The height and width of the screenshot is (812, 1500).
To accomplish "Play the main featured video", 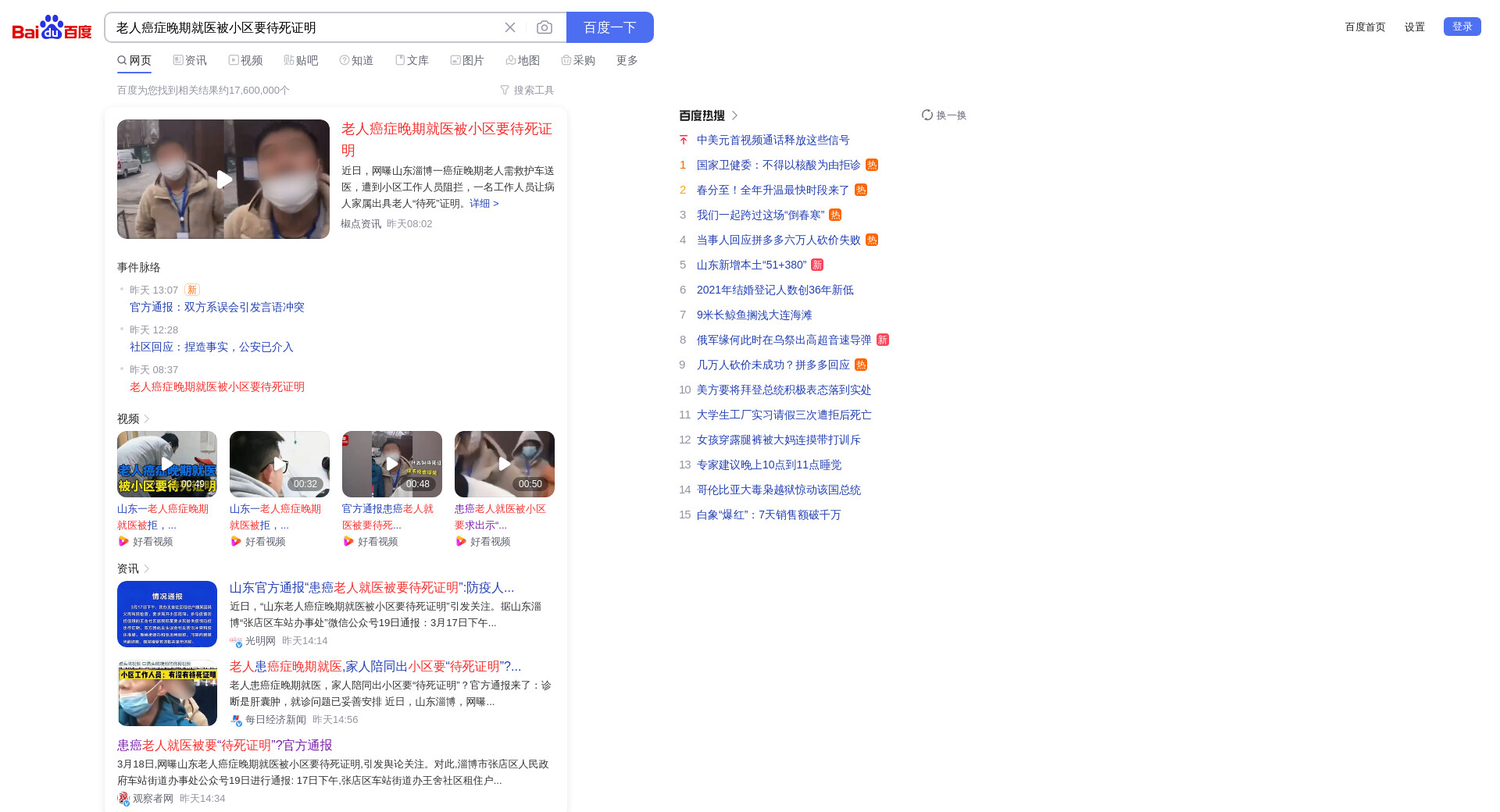I will point(223,180).
